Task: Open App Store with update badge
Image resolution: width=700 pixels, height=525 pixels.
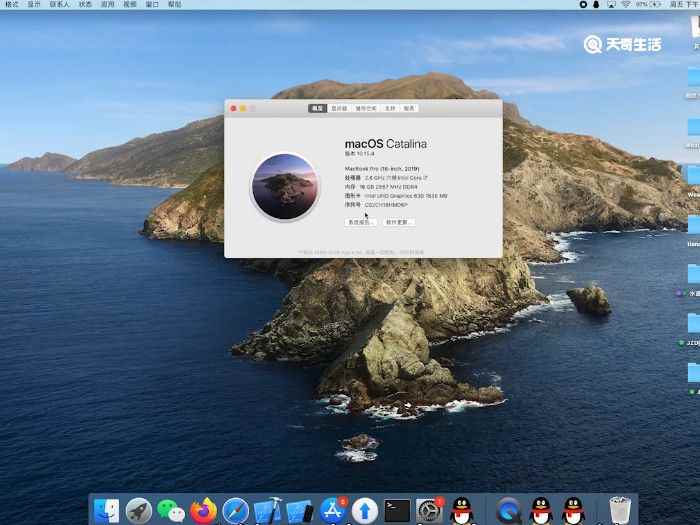Action: tap(333, 510)
